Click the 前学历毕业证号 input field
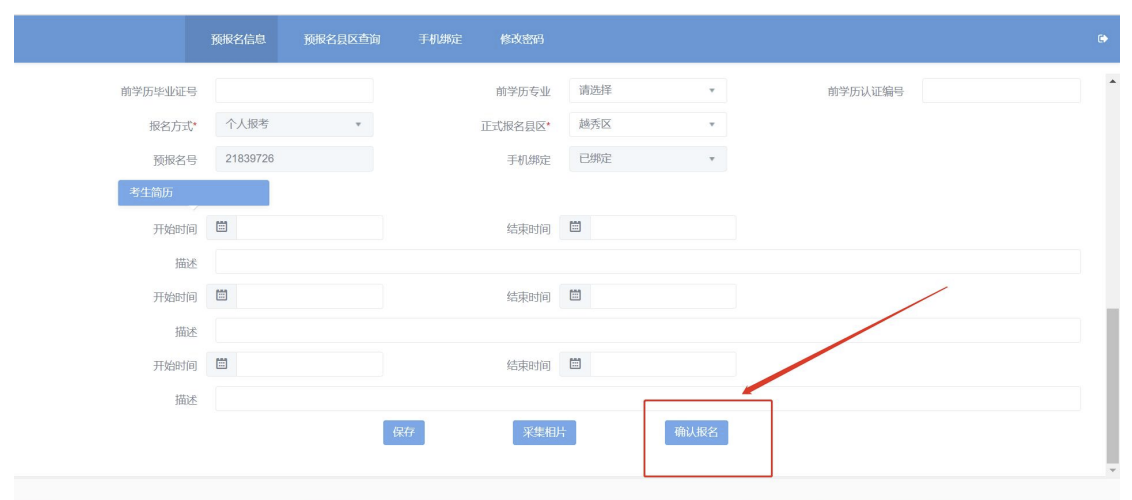 point(294,91)
